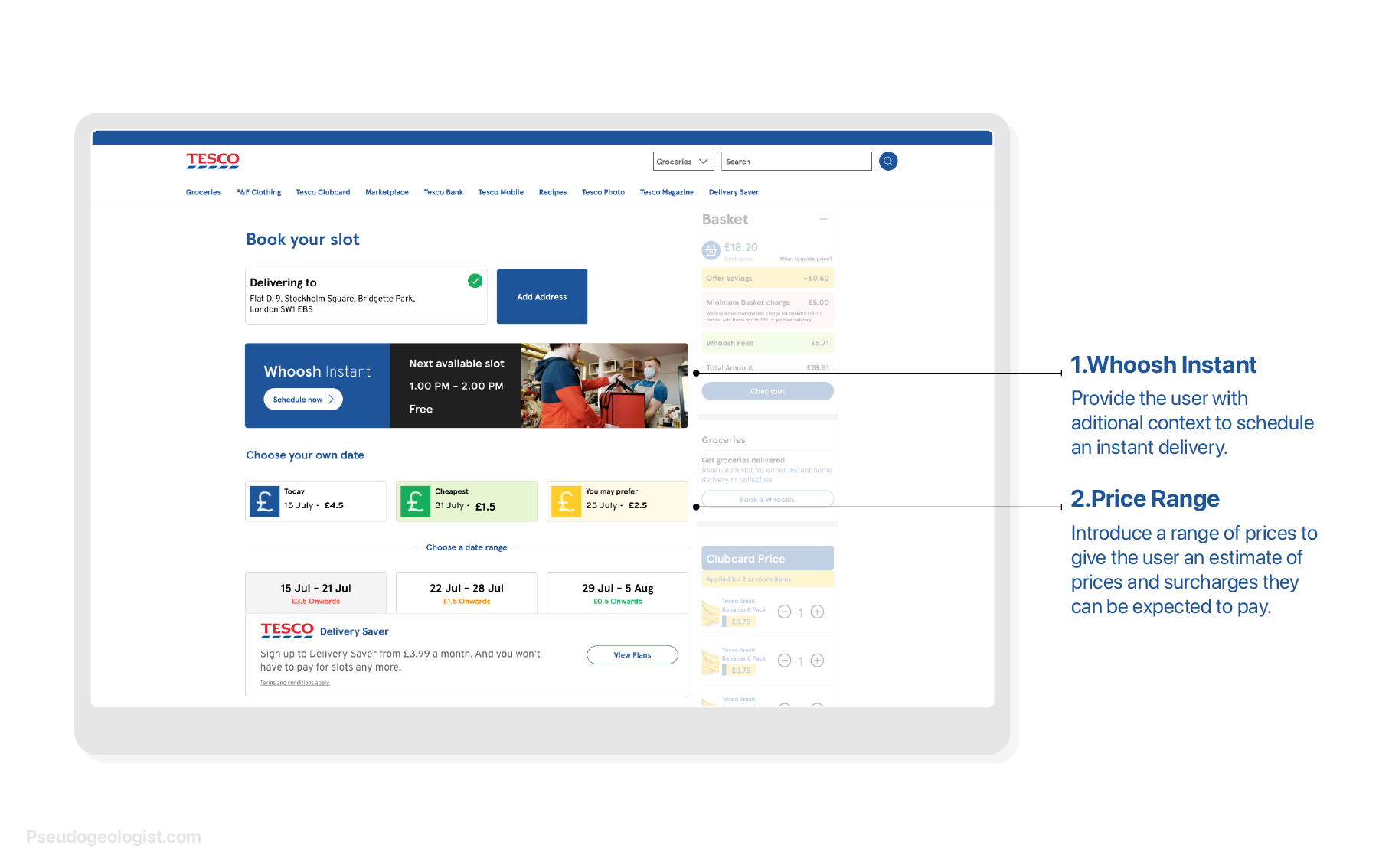Select the 22 Jul - 28 Jul range tab
The width and height of the screenshot is (1379, 868).
466,592
